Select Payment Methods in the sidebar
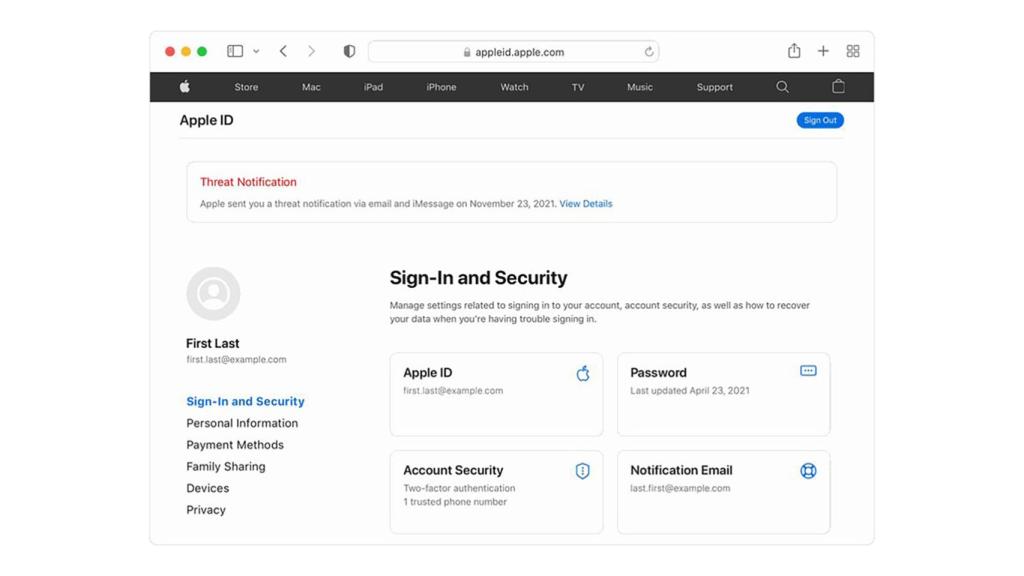 tap(235, 445)
